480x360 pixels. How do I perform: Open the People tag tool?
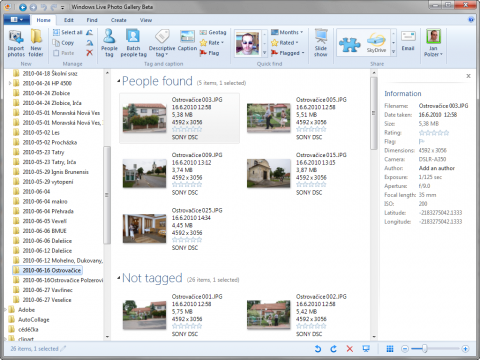point(109,43)
